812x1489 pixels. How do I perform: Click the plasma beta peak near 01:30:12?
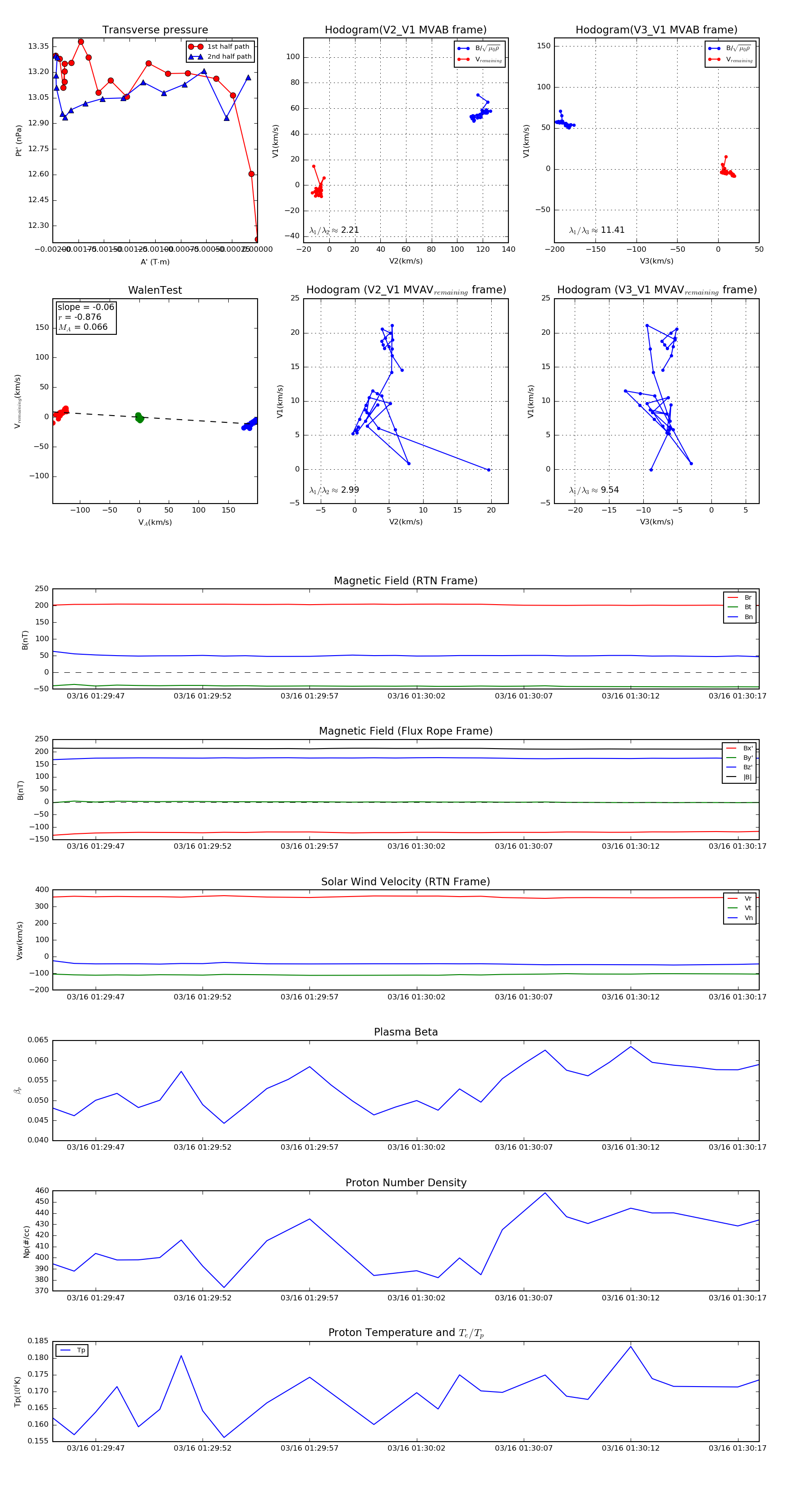click(x=631, y=1047)
